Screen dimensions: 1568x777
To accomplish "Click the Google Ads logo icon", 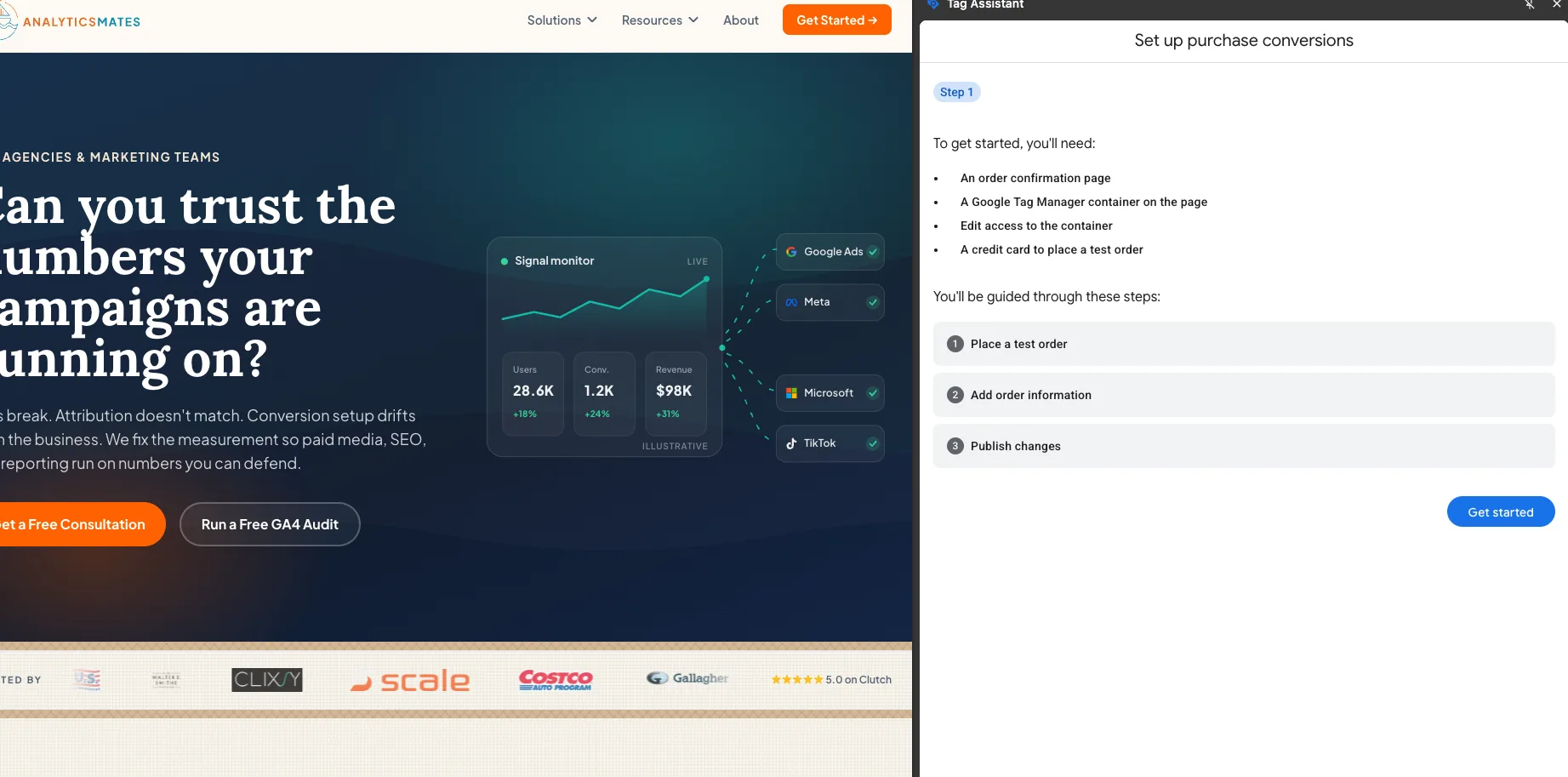I will pyautogui.click(x=791, y=252).
